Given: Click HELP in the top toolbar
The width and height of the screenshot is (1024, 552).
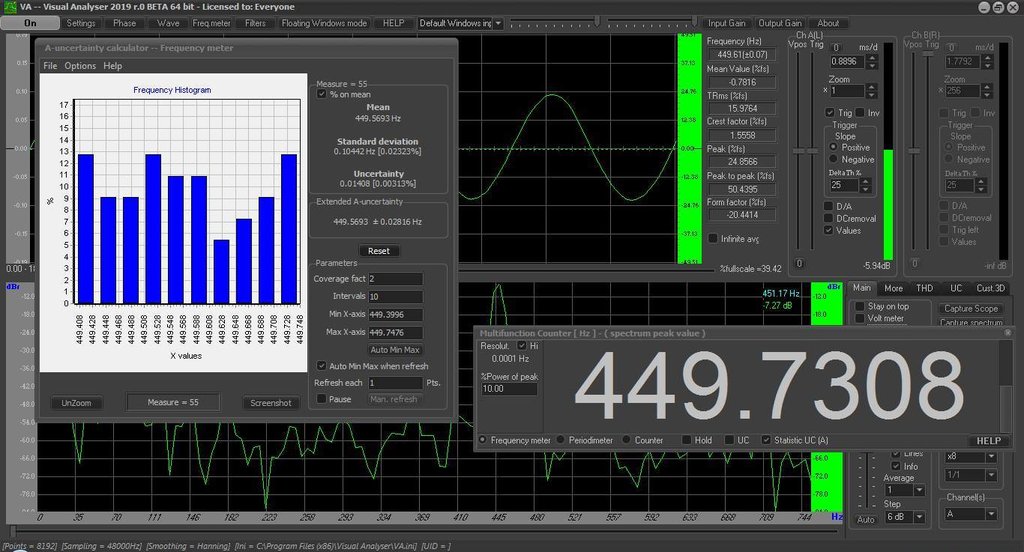Looking at the screenshot, I should coord(393,23).
